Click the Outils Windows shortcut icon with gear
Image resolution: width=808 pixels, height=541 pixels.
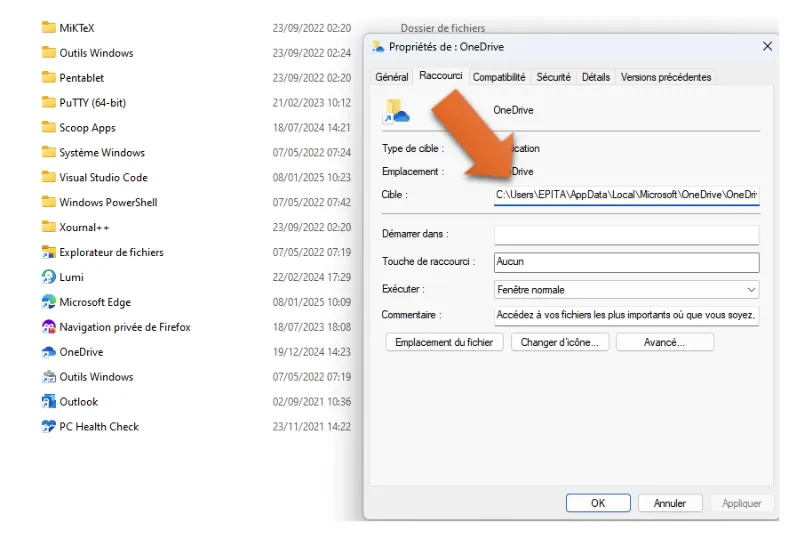pyautogui.click(x=48, y=377)
